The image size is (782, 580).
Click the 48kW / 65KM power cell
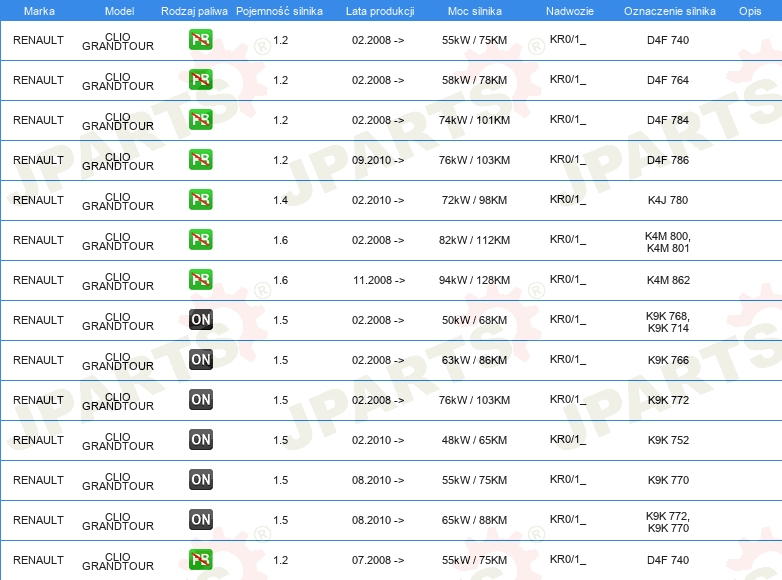474,440
